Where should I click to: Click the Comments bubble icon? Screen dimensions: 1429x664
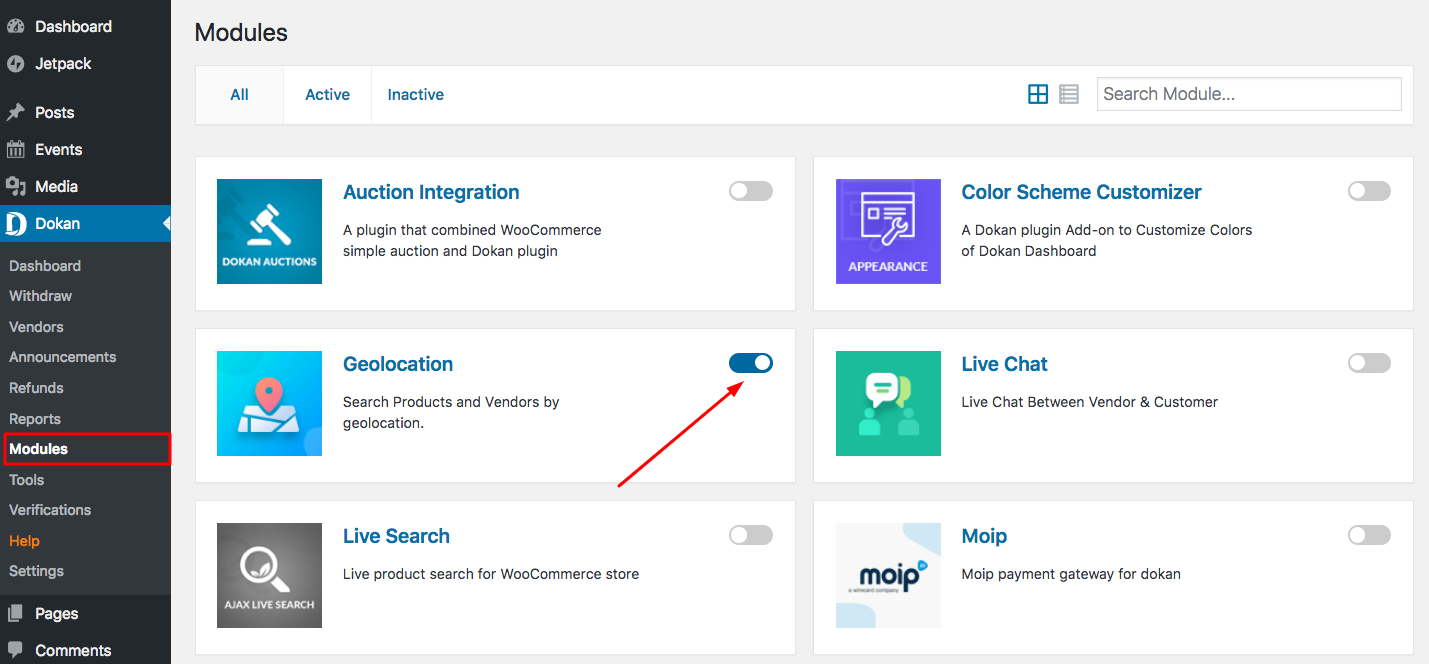[15, 651]
